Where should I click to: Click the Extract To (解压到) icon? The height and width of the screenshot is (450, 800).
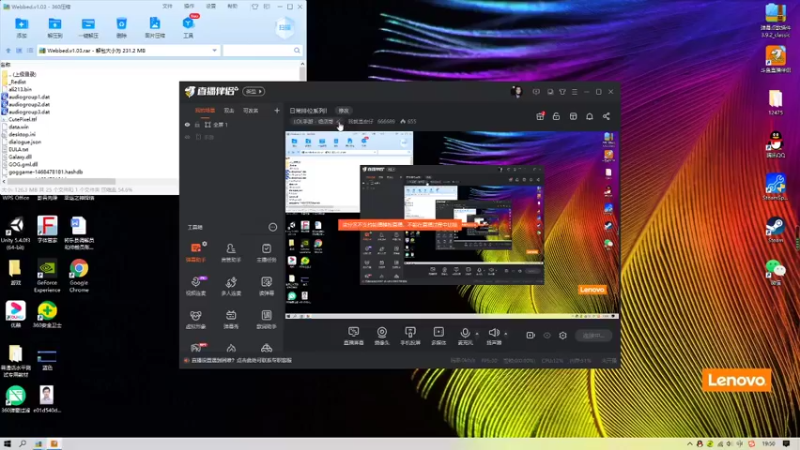pos(55,28)
